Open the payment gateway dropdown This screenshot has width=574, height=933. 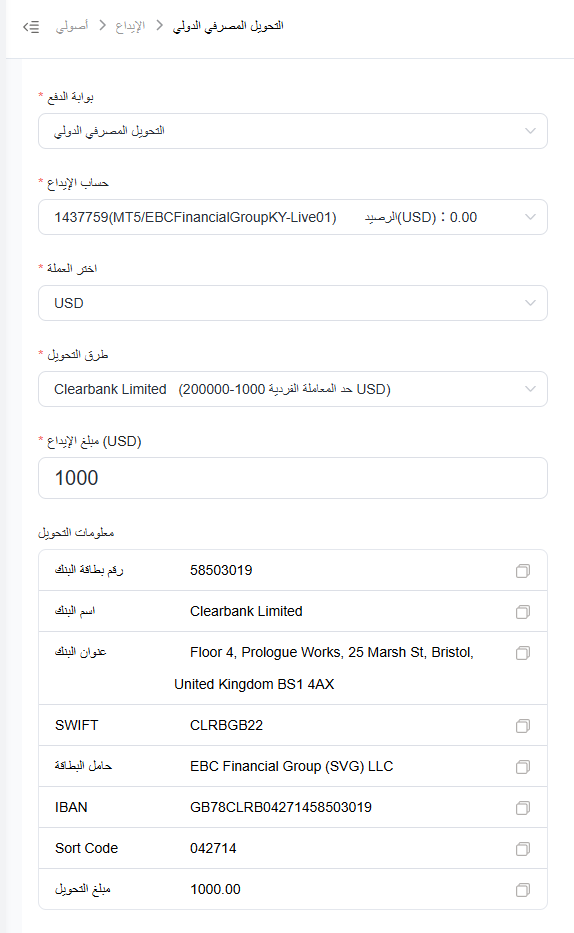(293, 131)
